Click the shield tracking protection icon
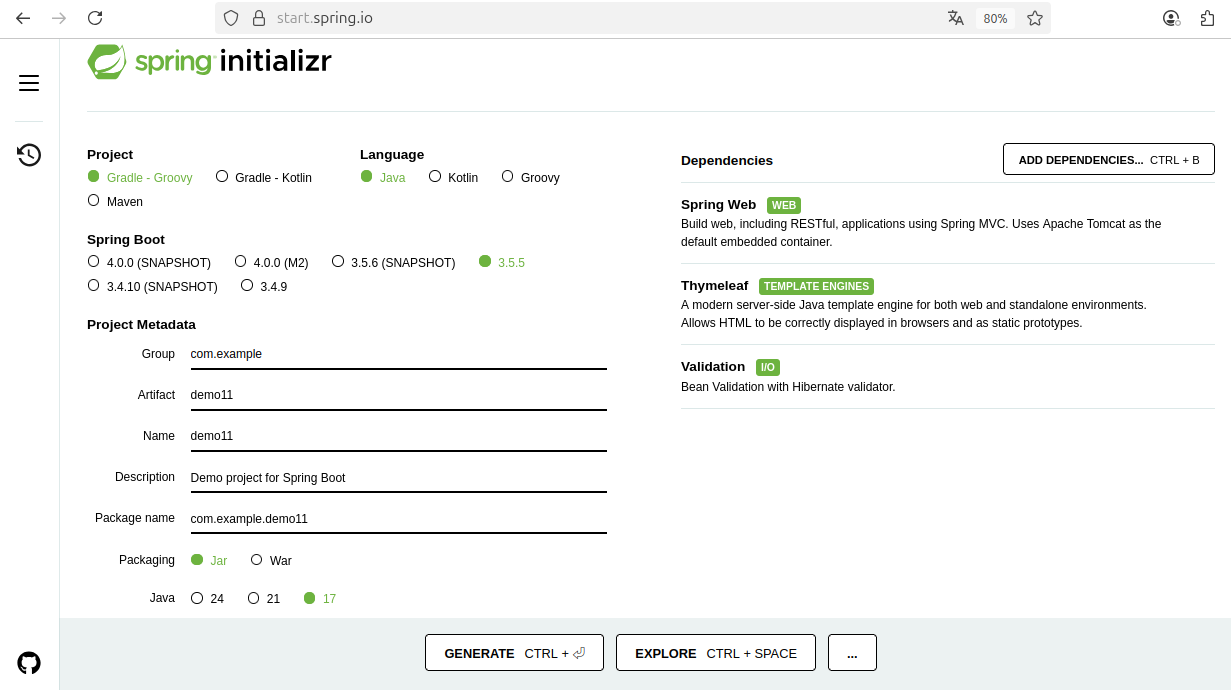Screen dimensions: 1231x690 (231, 18)
